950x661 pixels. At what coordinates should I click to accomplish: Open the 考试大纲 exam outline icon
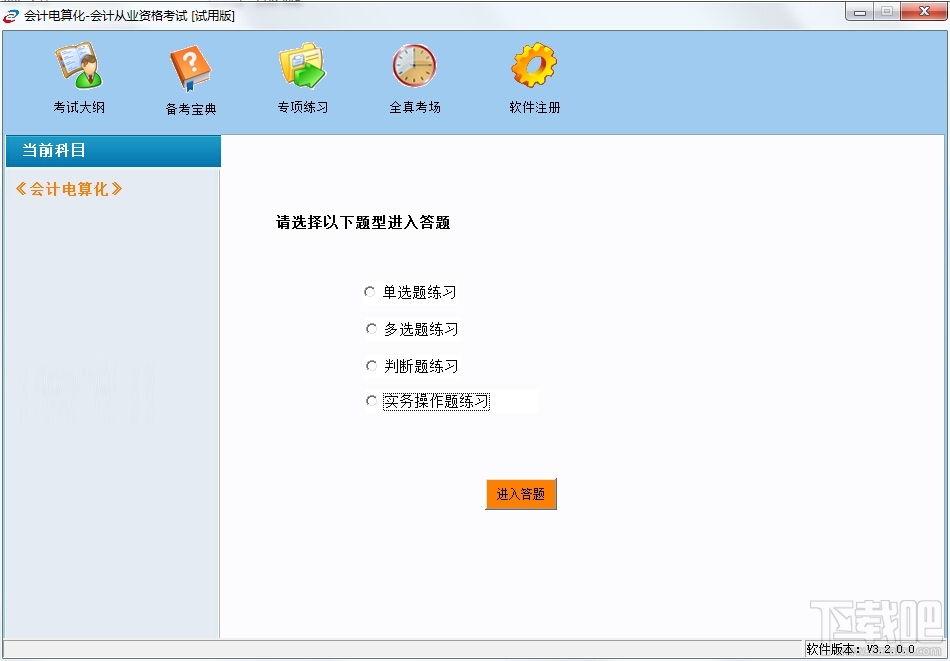pyautogui.click(x=79, y=65)
